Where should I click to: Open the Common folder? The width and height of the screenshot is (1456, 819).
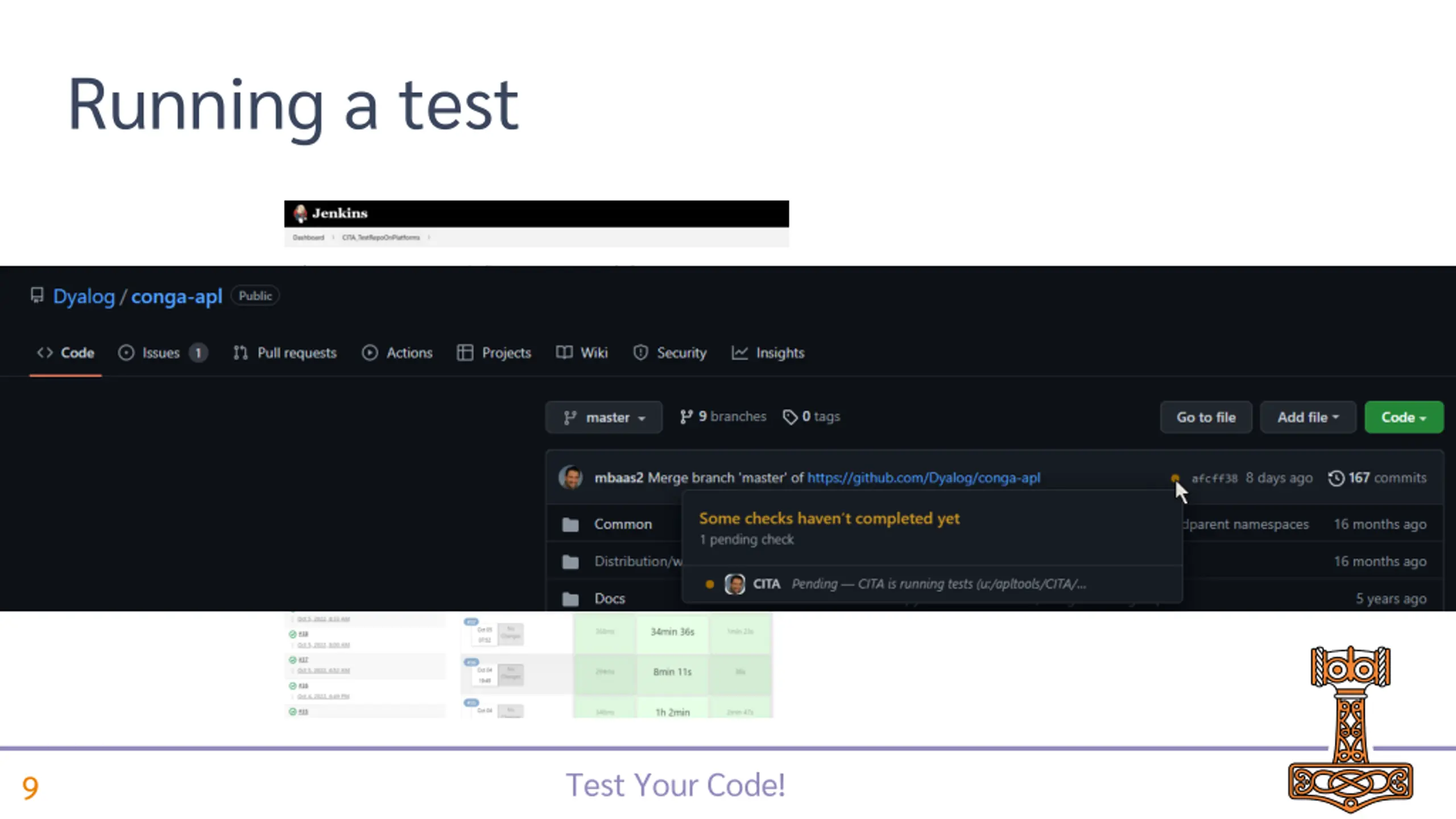[x=623, y=524]
